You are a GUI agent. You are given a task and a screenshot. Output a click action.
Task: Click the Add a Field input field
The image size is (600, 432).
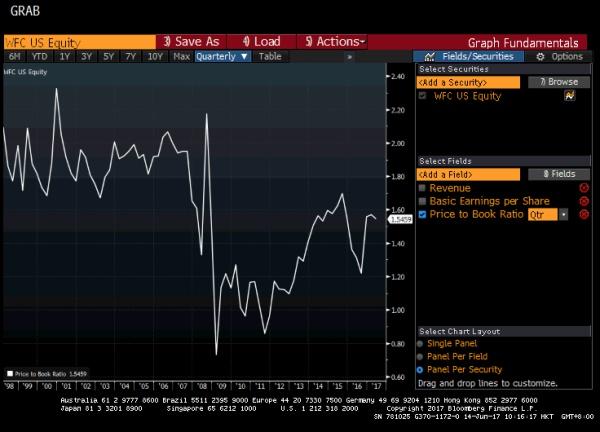(468, 174)
